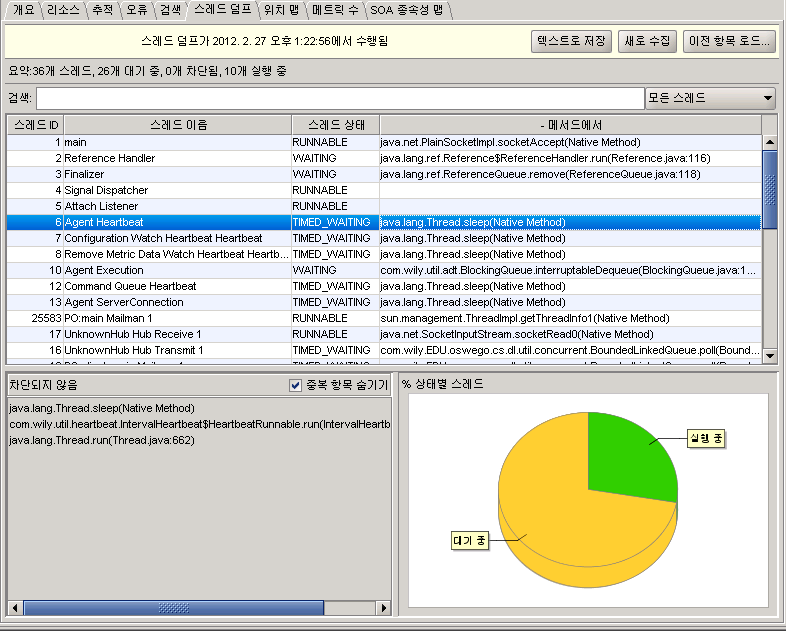Open the 모든 스레드 filter dropdown
This screenshot has width=786, height=631.
point(710,98)
